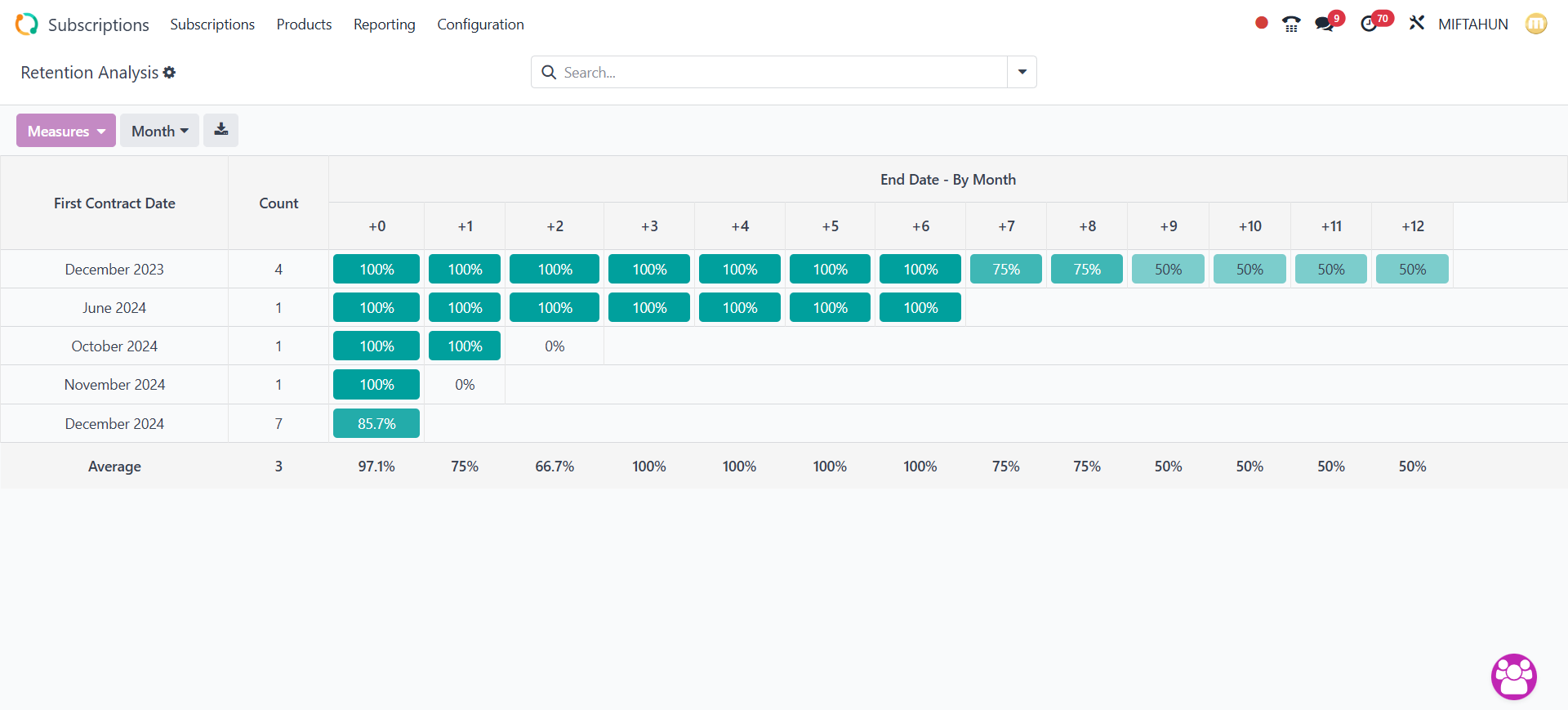Open the chat conversations icon
Viewport: 1568px width, 710px height.
click(1325, 24)
